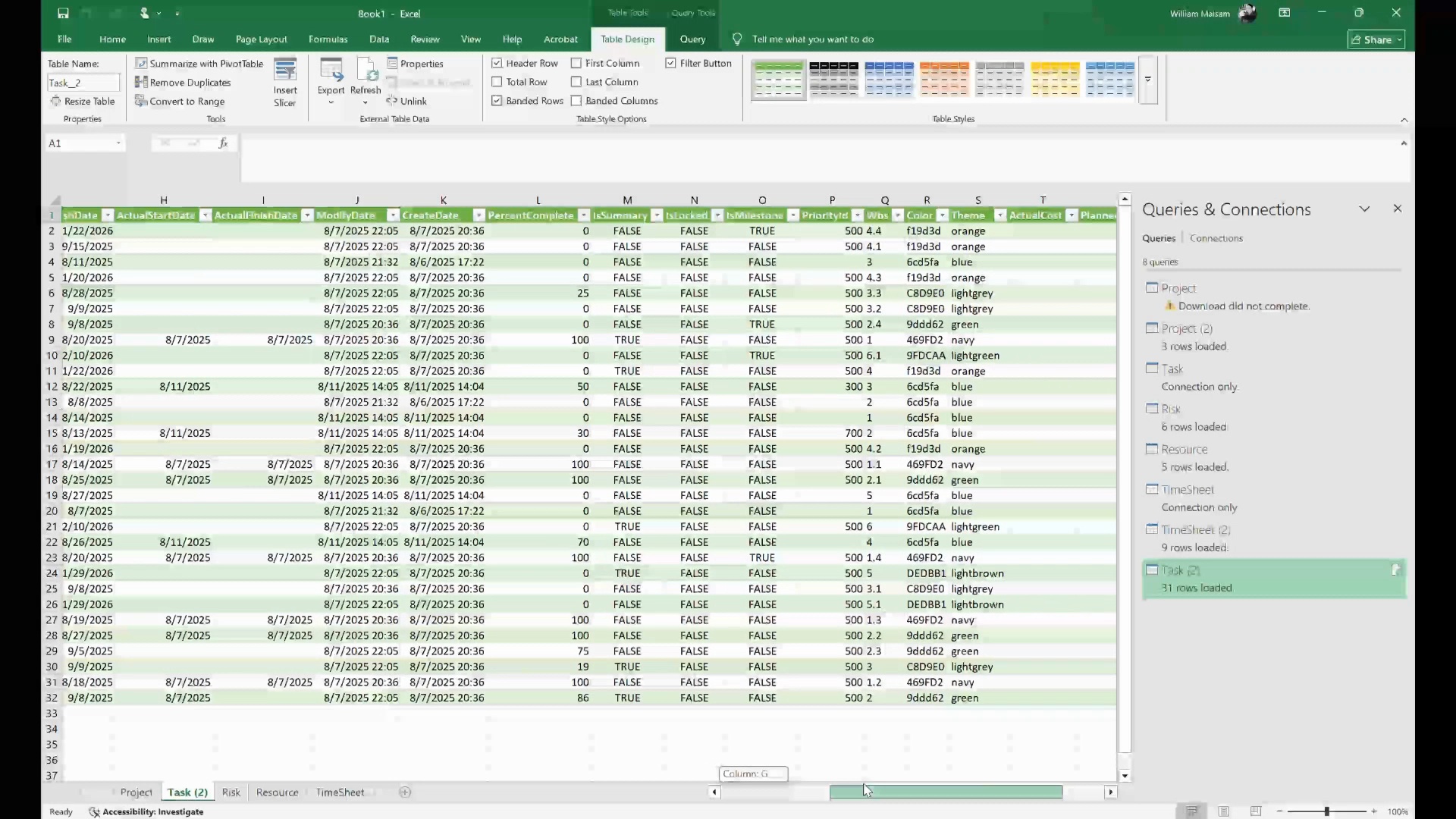The height and width of the screenshot is (819, 1456).
Task: Select the Risk query in Queries pane
Action: (1171, 409)
